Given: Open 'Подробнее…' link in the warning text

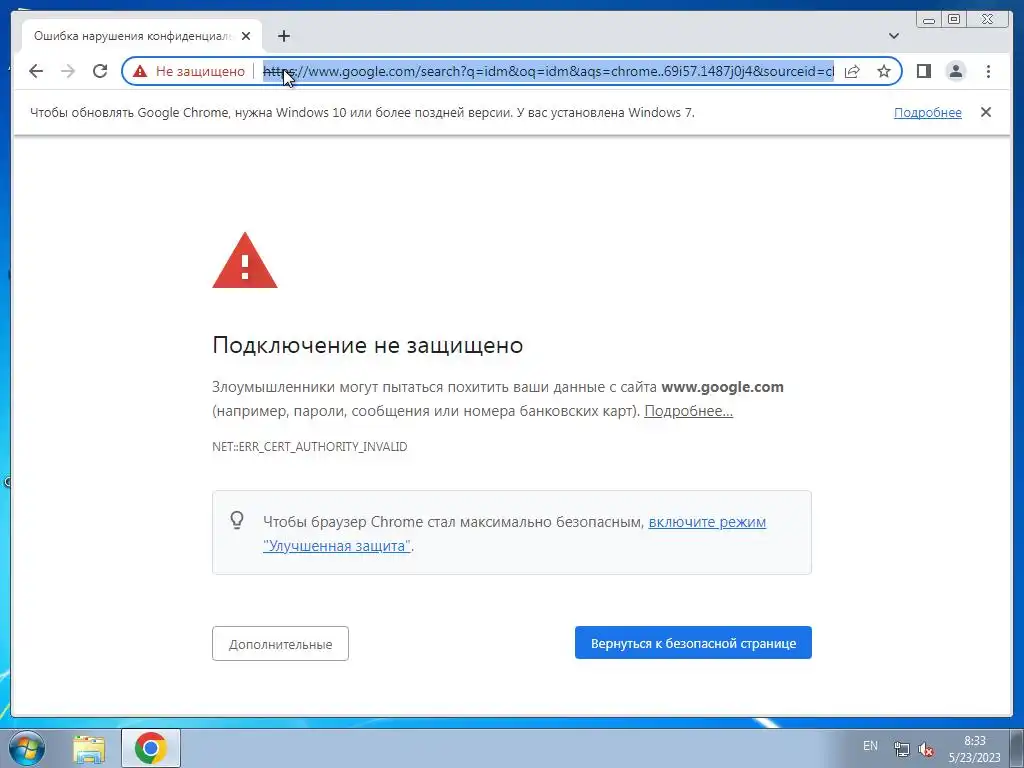Looking at the screenshot, I should [688, 411].
